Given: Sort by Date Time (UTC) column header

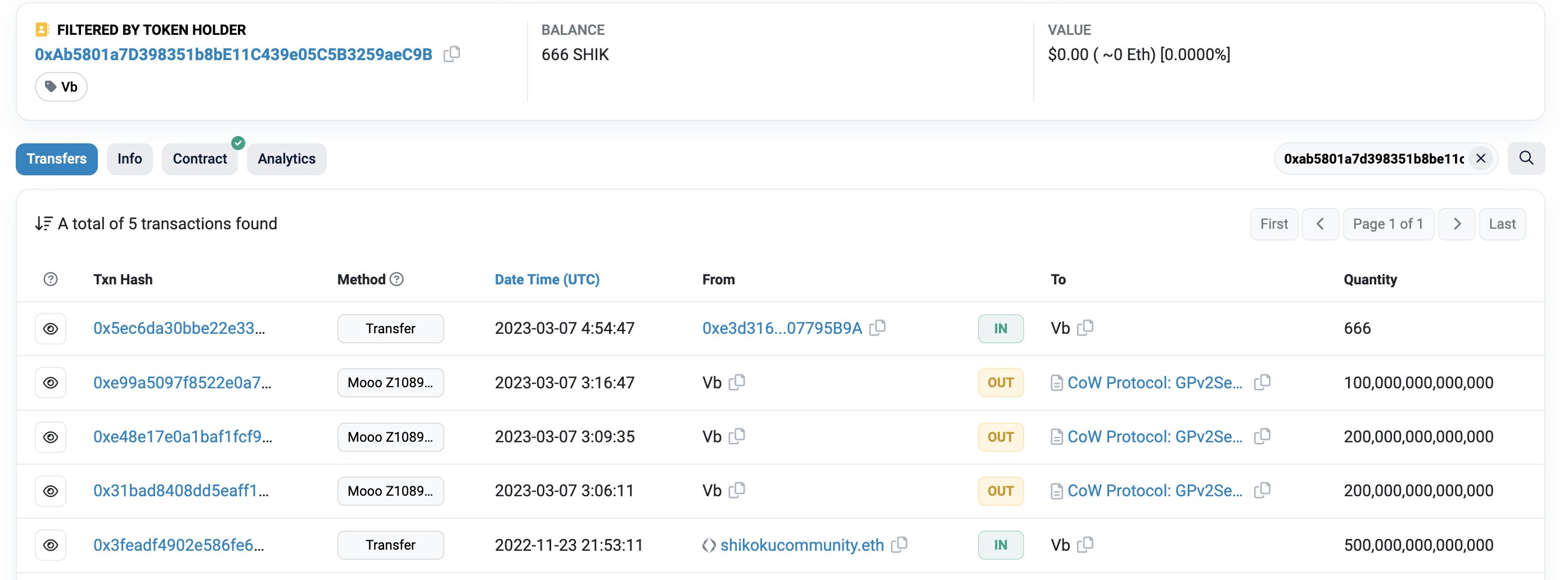Looking at the screenshot, I should click(547, 279).
